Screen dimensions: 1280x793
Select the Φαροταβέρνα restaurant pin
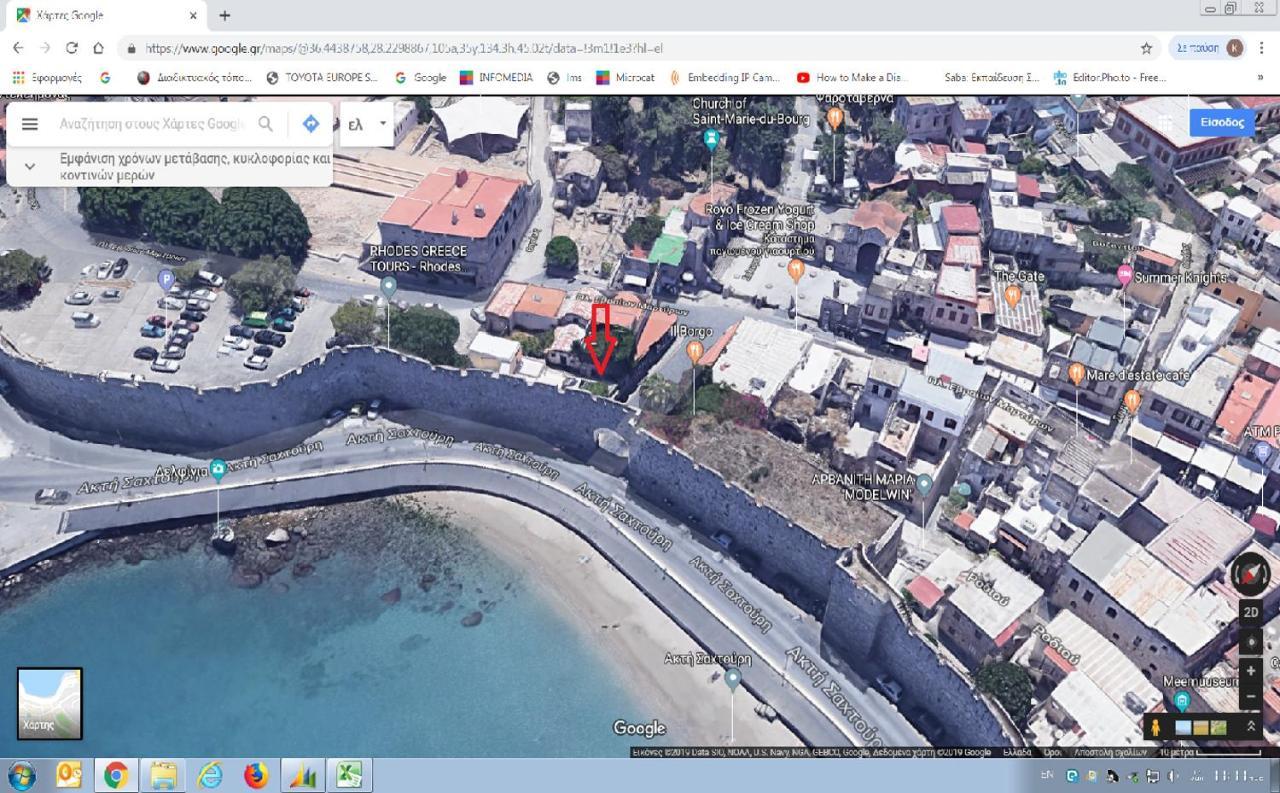click(834, 118)
